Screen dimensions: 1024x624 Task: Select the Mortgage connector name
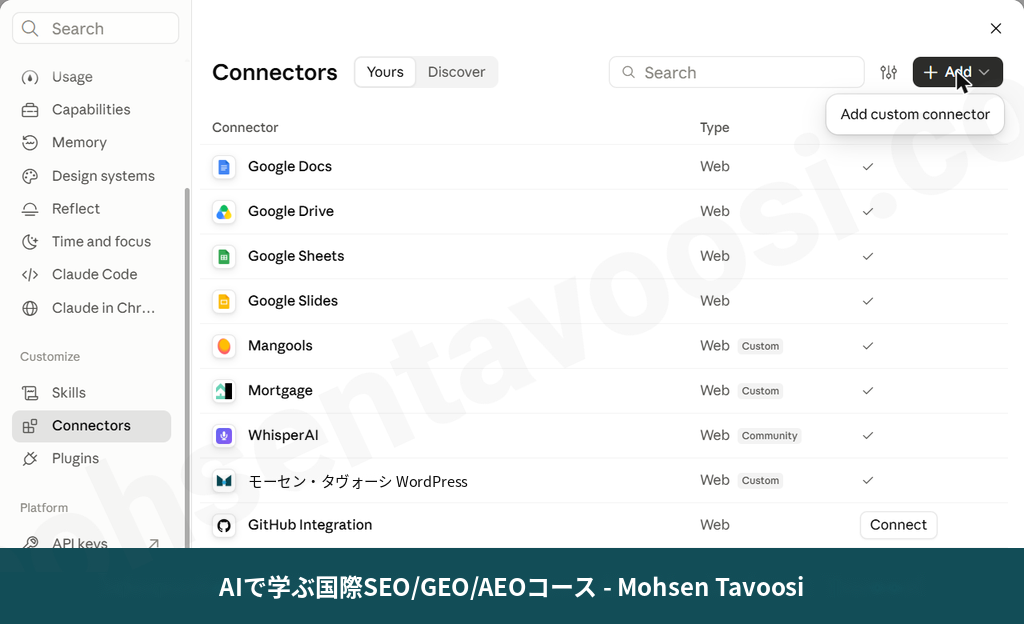click(x=280, y=391)
